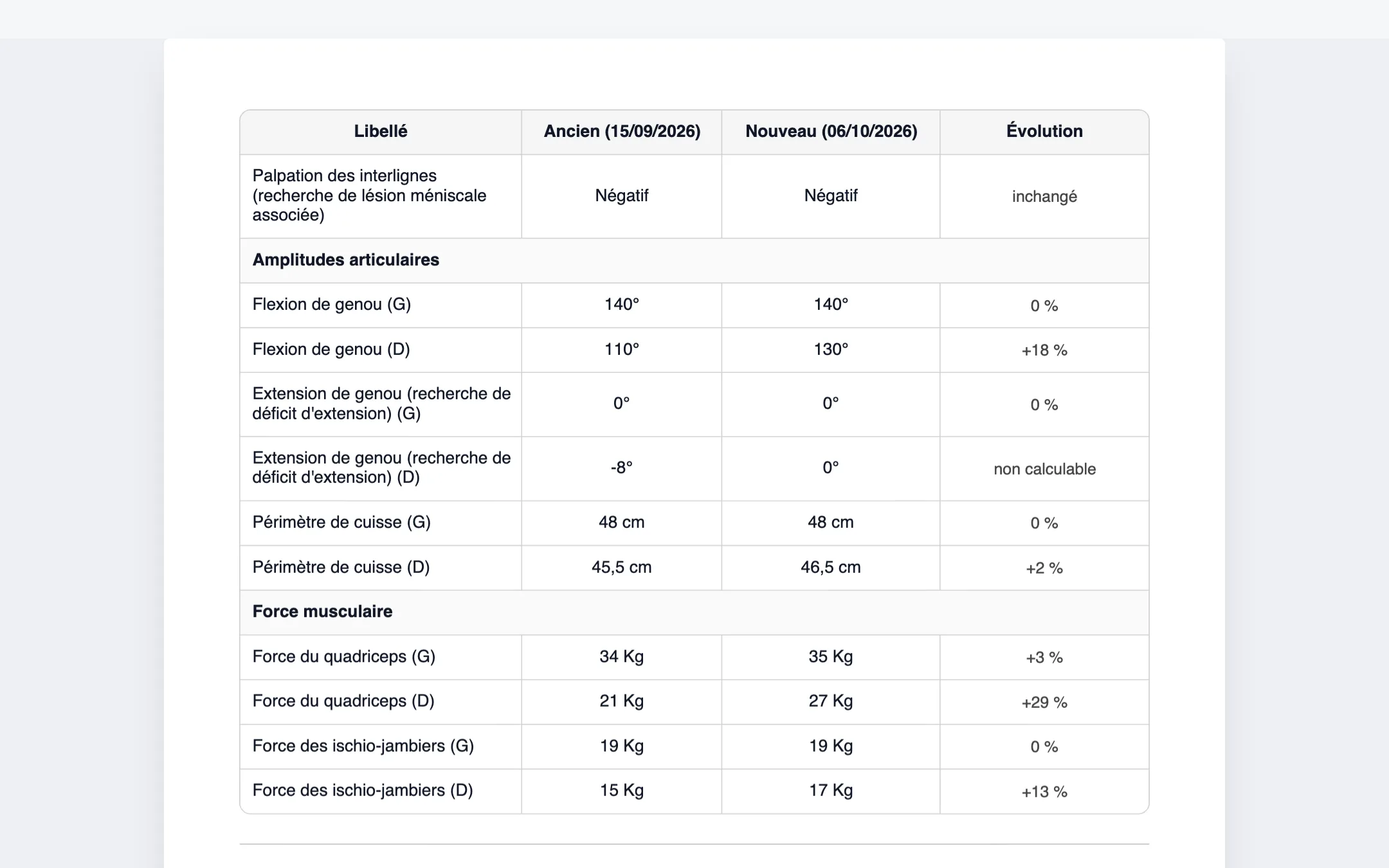Viewport: 1389px width, 868px height.
Task: Click the 15 Kg value cell
Action: click(x=622, y=790)
